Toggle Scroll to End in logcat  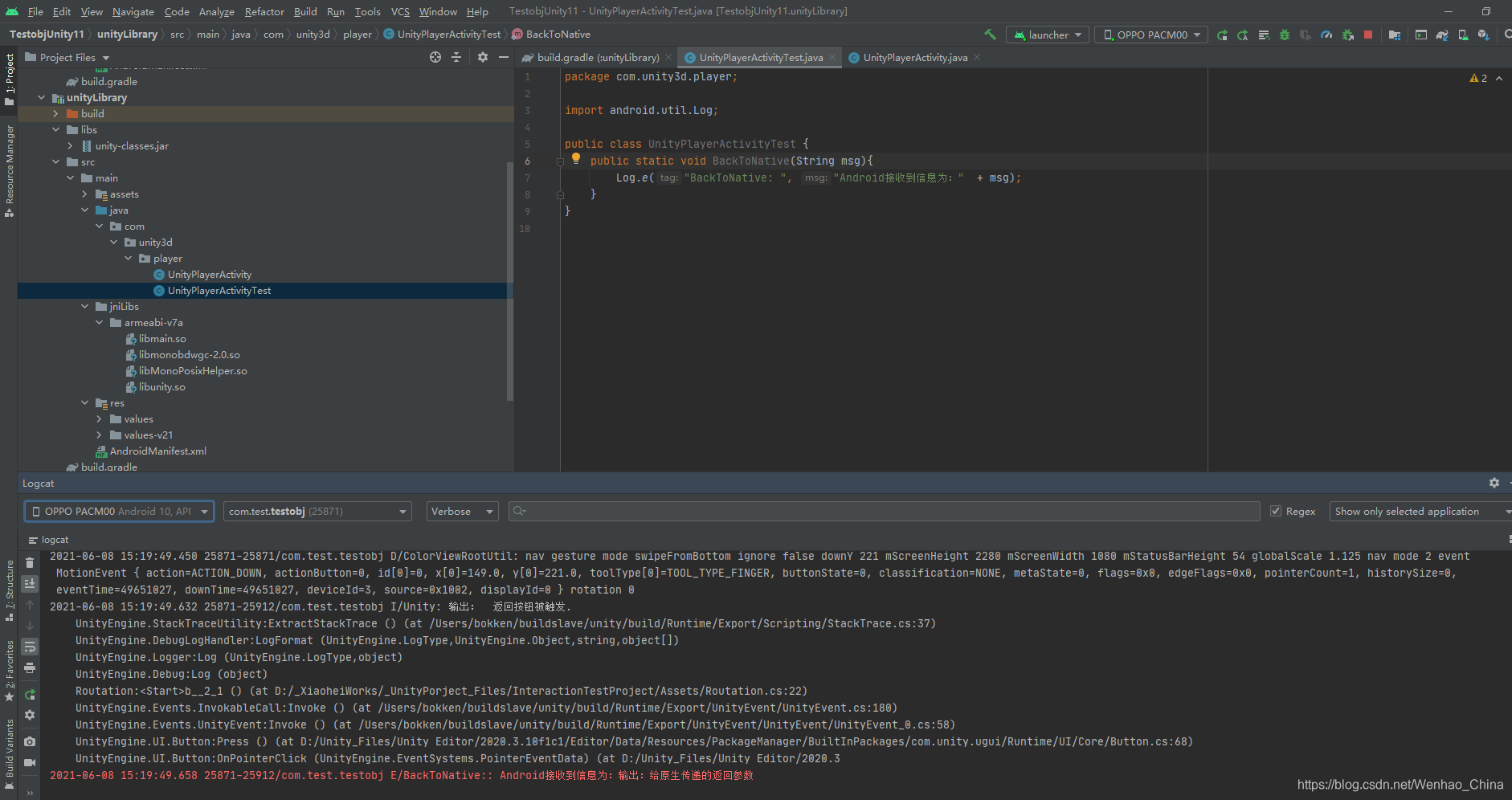click(x=30, y=584)
